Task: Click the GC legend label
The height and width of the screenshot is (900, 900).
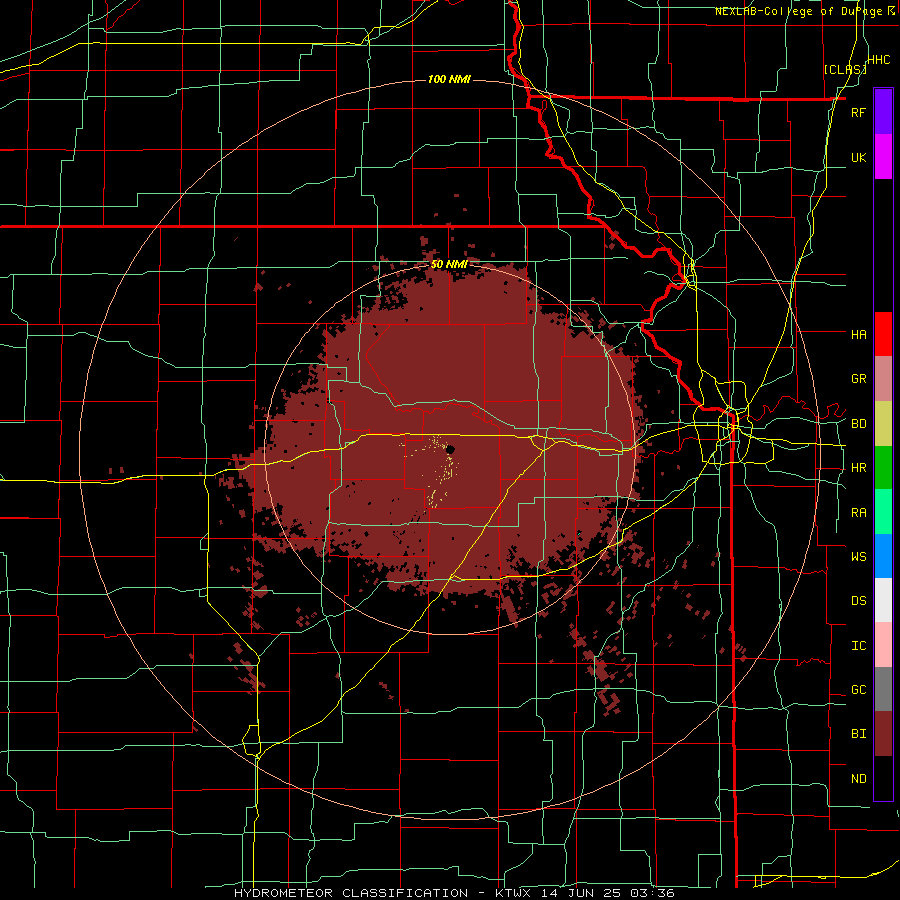Action: tap(858, 690)
